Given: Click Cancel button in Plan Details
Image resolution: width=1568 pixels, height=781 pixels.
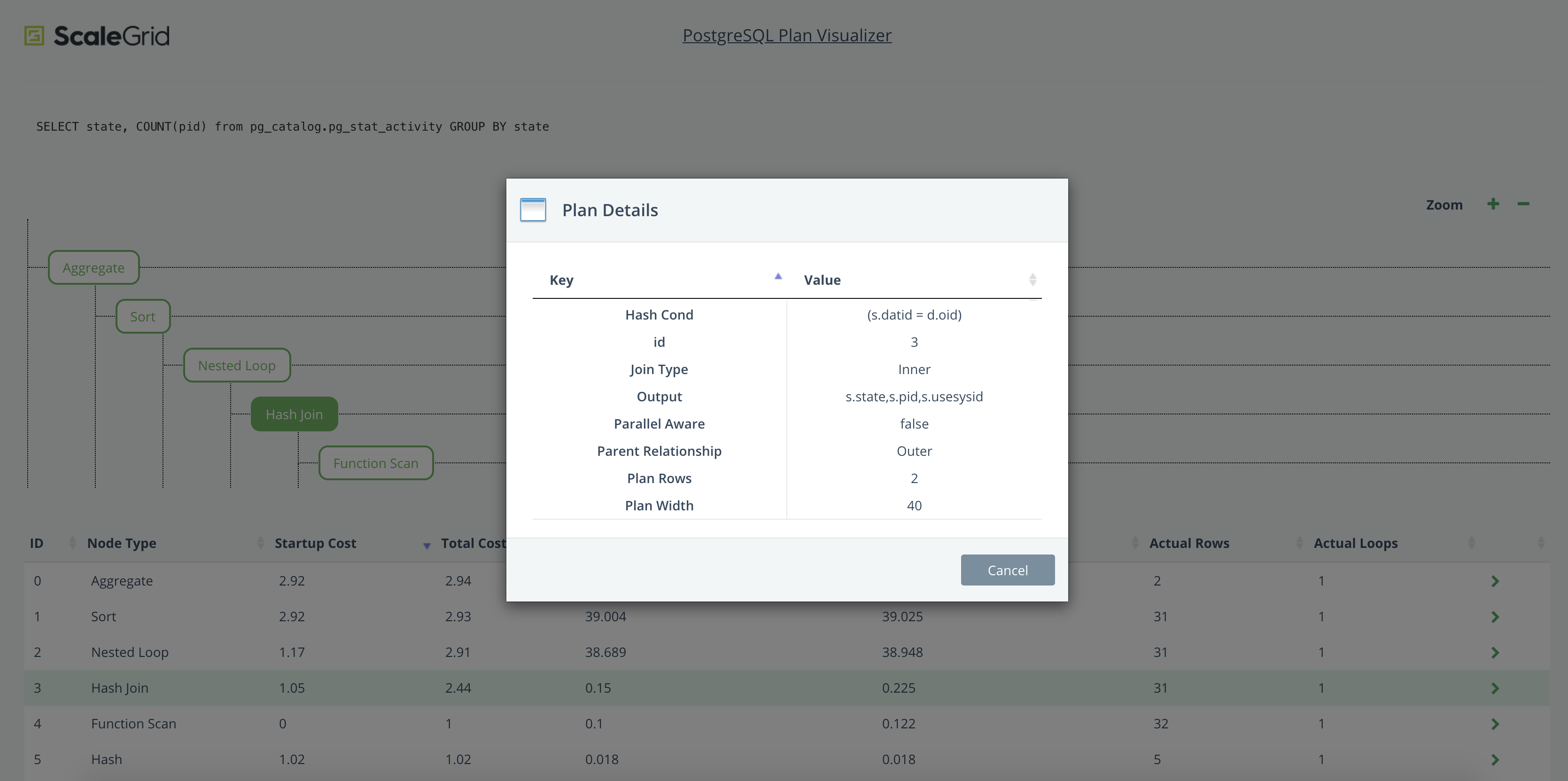Looking at the screenshot, I should 1007,569.
